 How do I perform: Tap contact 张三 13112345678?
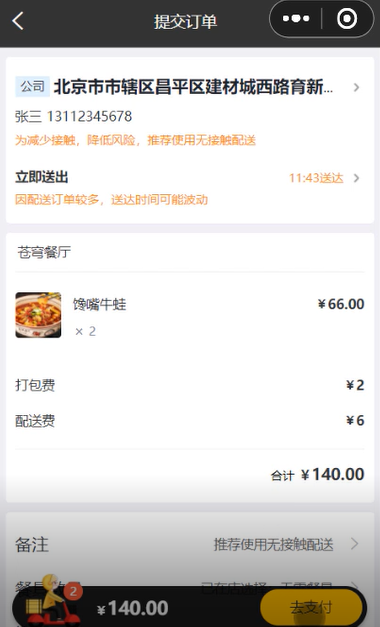(73, 116)
